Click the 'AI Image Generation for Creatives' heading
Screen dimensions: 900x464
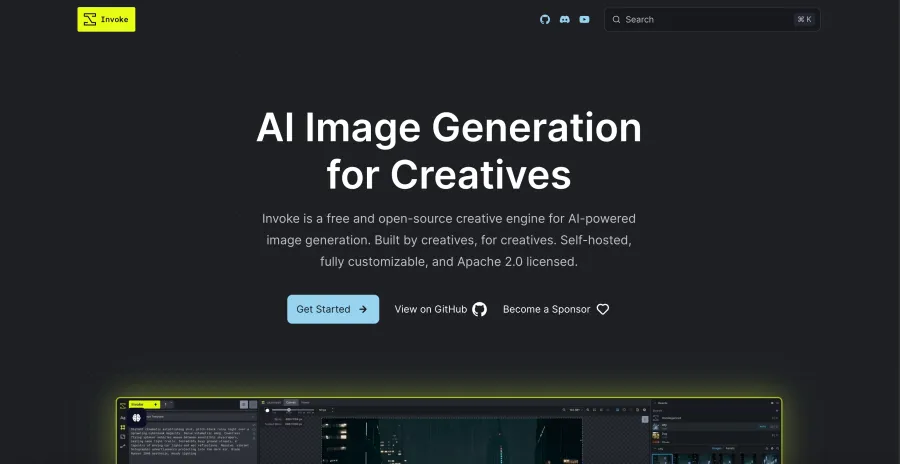449,150
